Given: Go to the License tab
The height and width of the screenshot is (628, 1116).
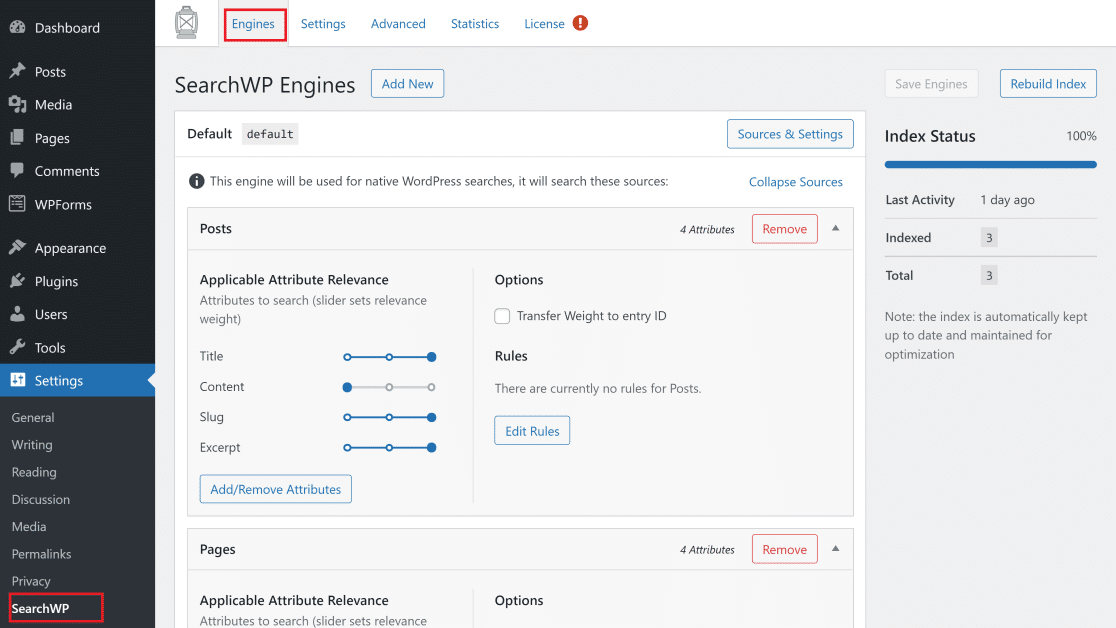Looking at the screenshot, I should pyautogui.click(x=544, y=23).
